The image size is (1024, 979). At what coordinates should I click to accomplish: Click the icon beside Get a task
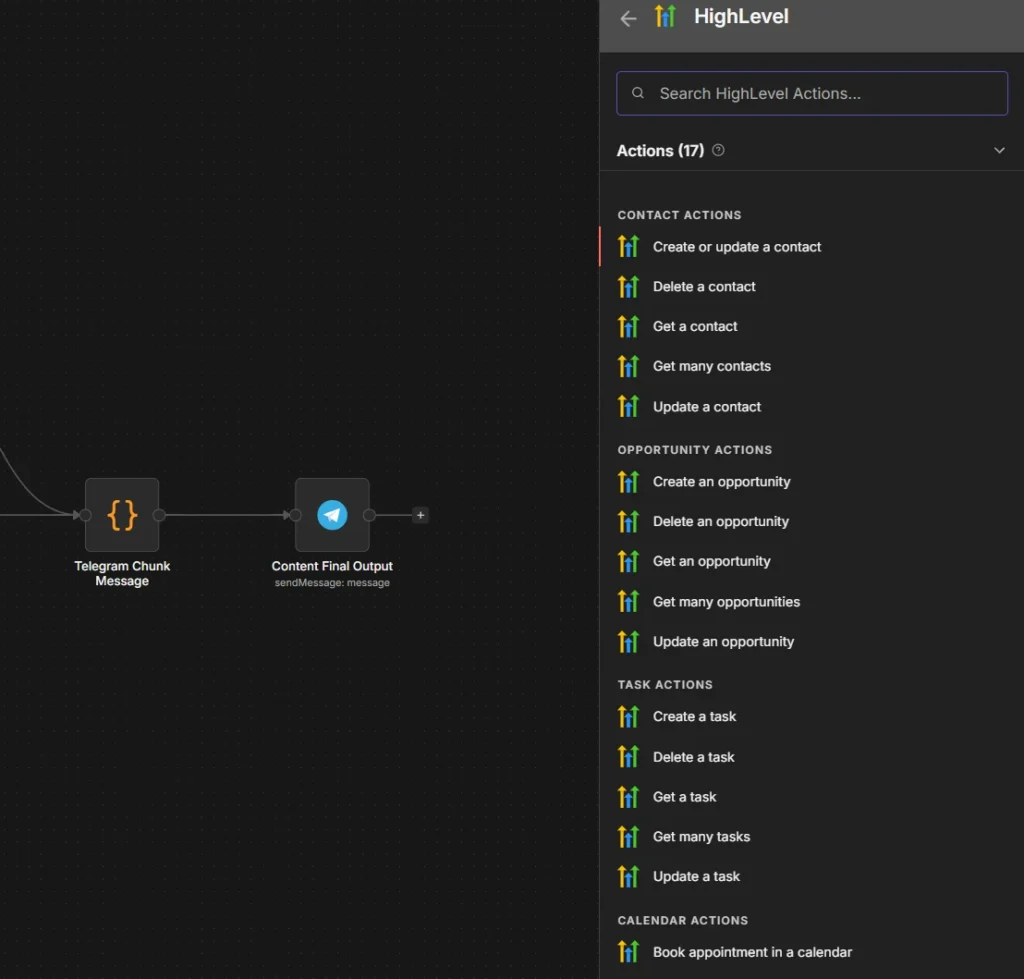click(x=628, y=797)
